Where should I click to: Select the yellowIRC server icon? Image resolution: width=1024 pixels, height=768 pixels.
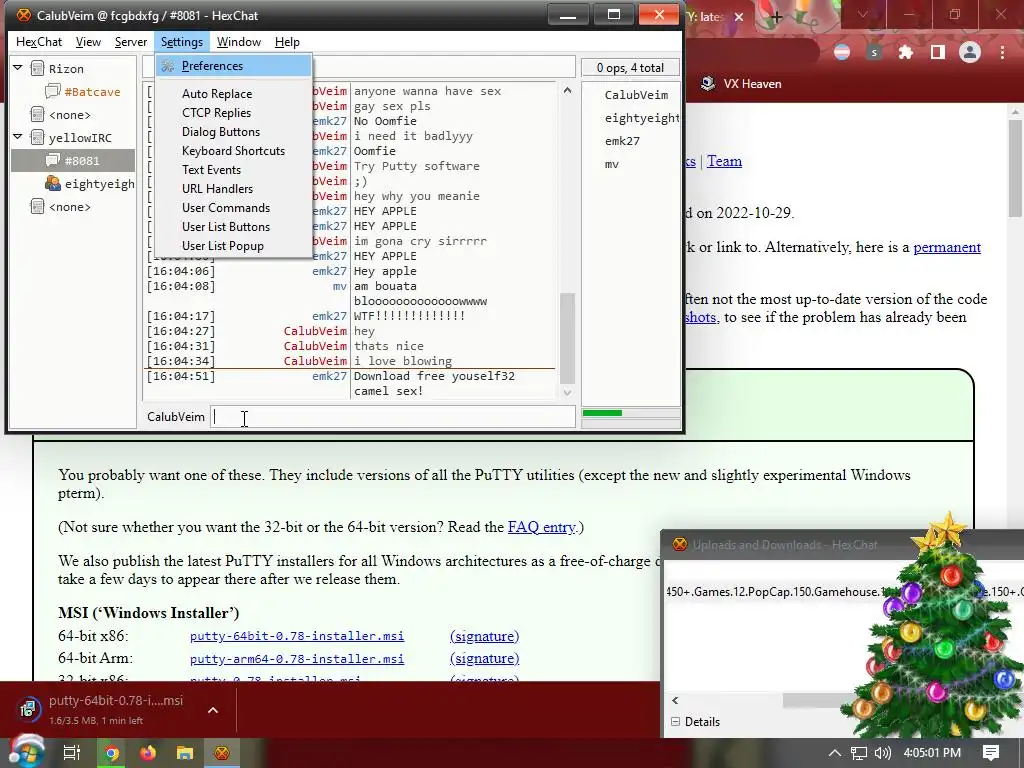38,138
